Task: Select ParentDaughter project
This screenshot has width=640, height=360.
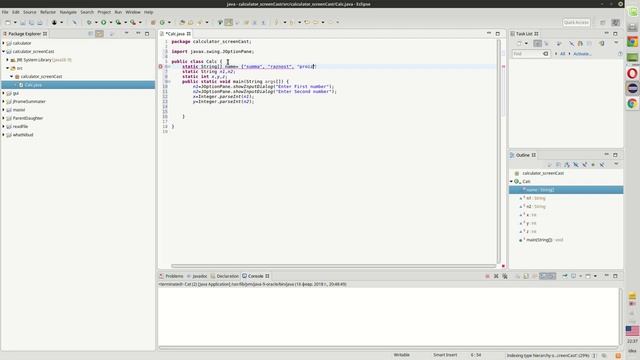Action: pyautogui.click(x=28, y=118)
